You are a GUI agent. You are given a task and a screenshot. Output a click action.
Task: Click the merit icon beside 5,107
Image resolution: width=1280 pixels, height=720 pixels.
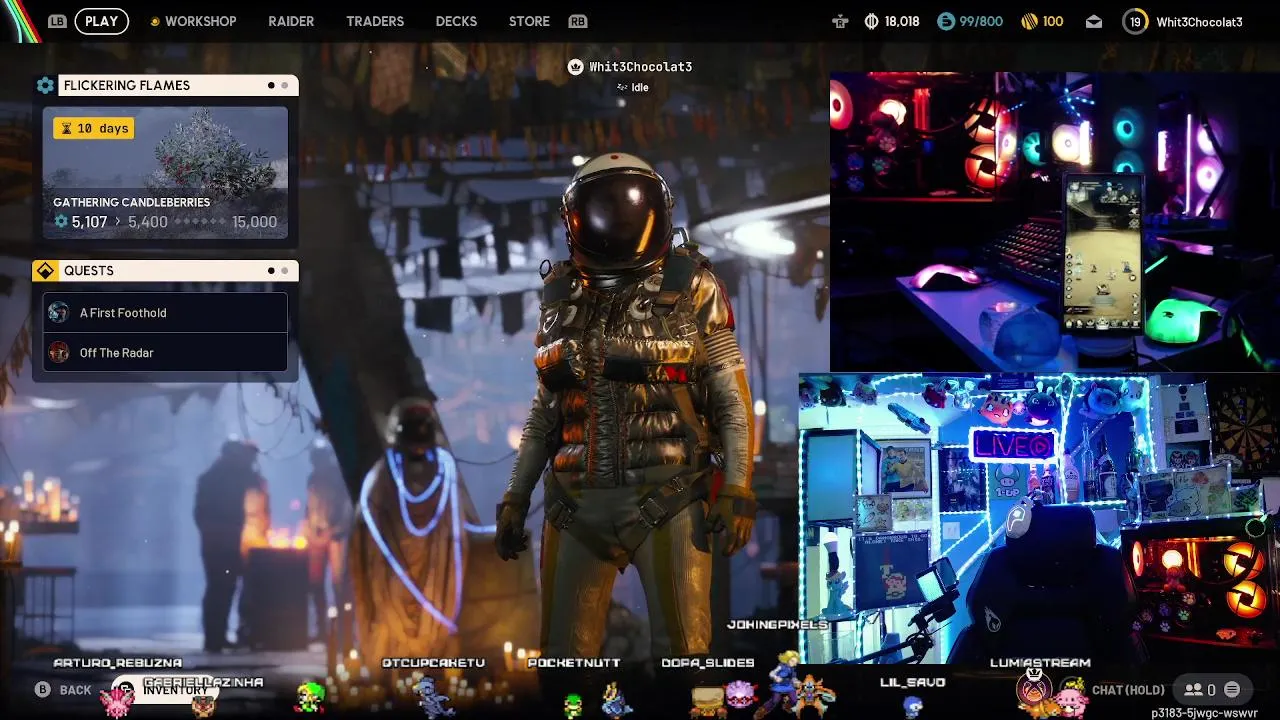[61, 222]
